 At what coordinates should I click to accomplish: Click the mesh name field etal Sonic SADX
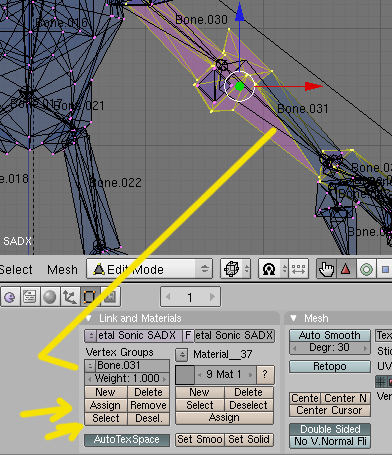(x=139, y=336)
